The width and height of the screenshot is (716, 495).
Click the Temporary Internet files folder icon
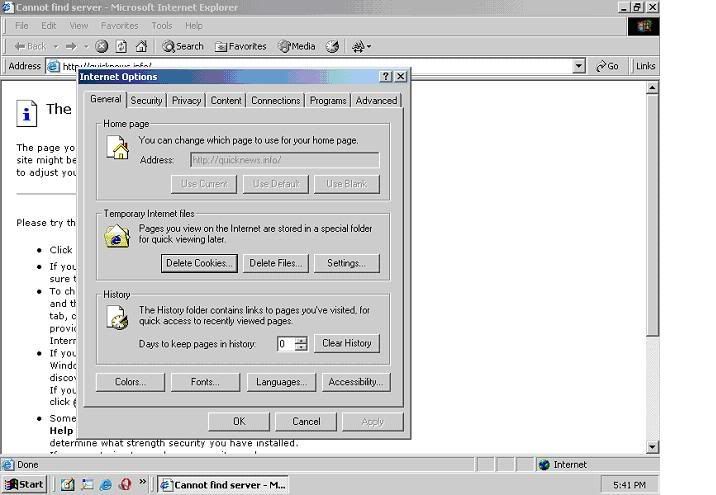117,236
